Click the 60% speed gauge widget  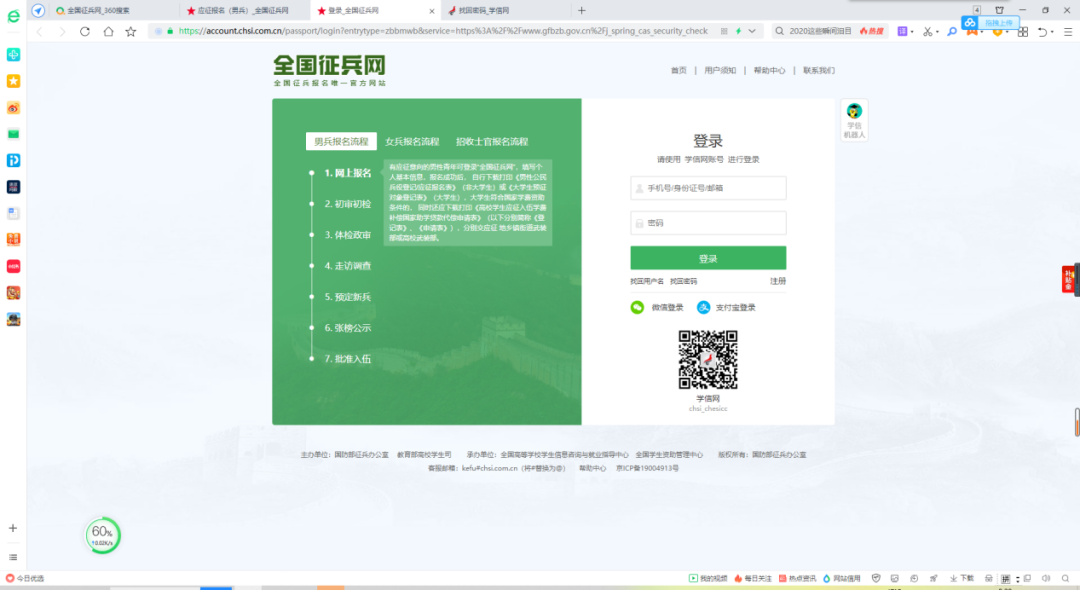pos(102,535)
